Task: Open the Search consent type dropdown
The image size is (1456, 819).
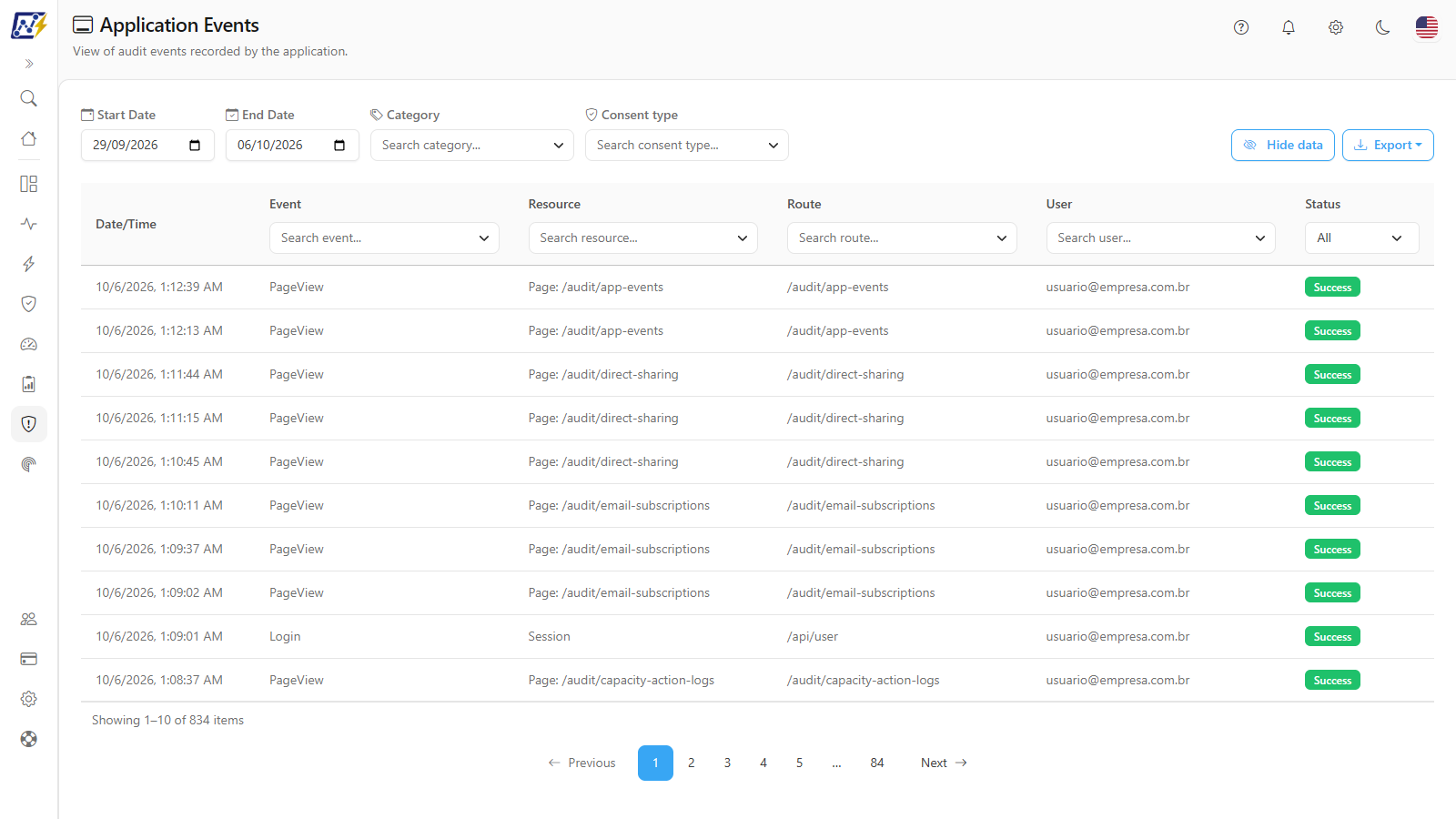Action: (687, 146)
